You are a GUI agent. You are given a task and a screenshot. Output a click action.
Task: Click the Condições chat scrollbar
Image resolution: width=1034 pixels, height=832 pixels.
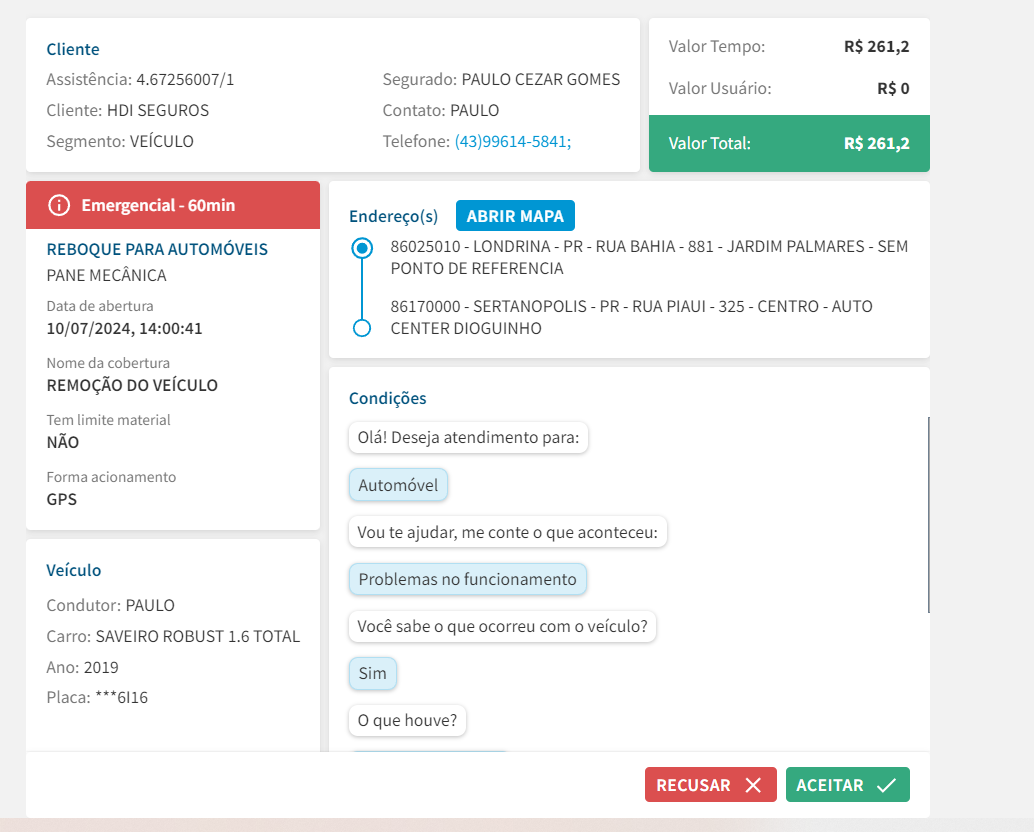coord(928,515)
